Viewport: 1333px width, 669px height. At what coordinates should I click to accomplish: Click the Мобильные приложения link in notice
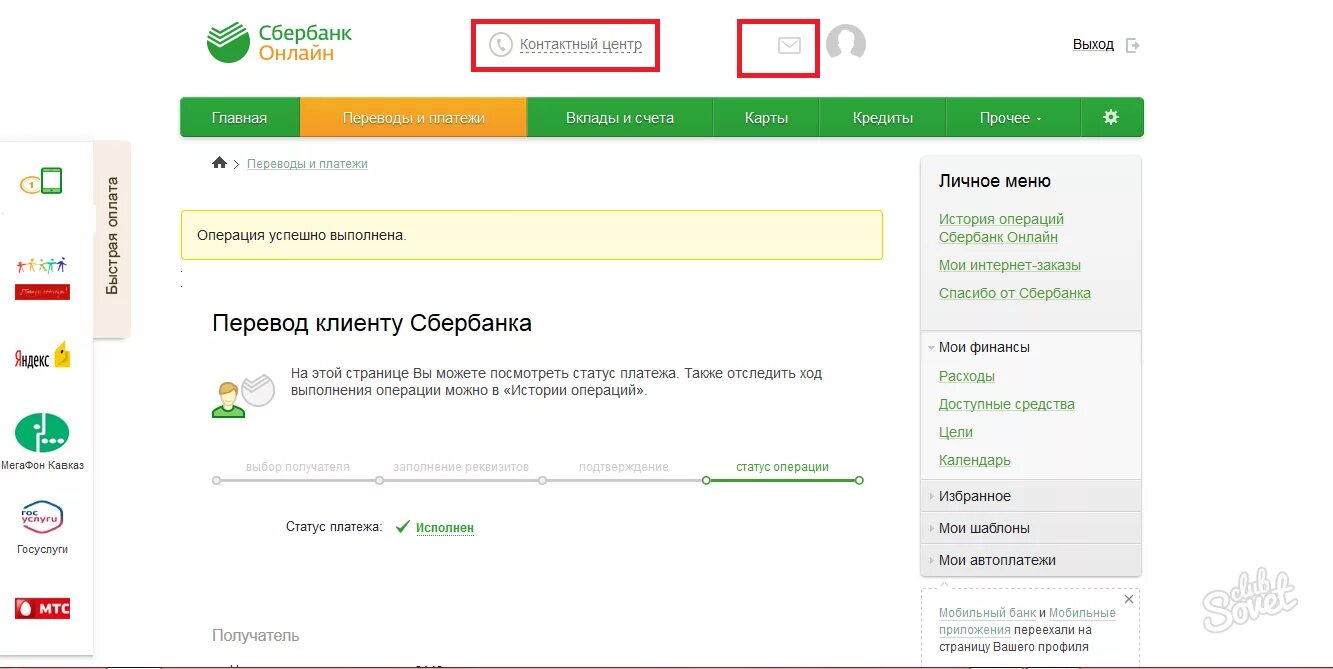point(1027,621)
